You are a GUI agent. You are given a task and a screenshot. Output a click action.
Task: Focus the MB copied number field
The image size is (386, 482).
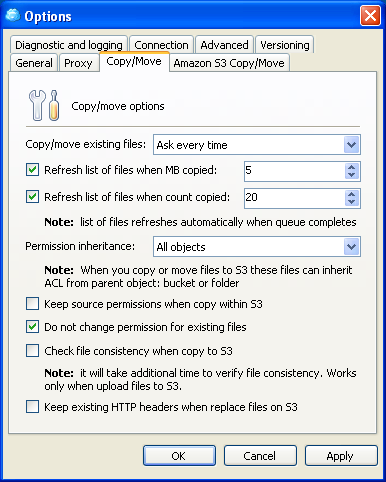(x=294, y=171)
